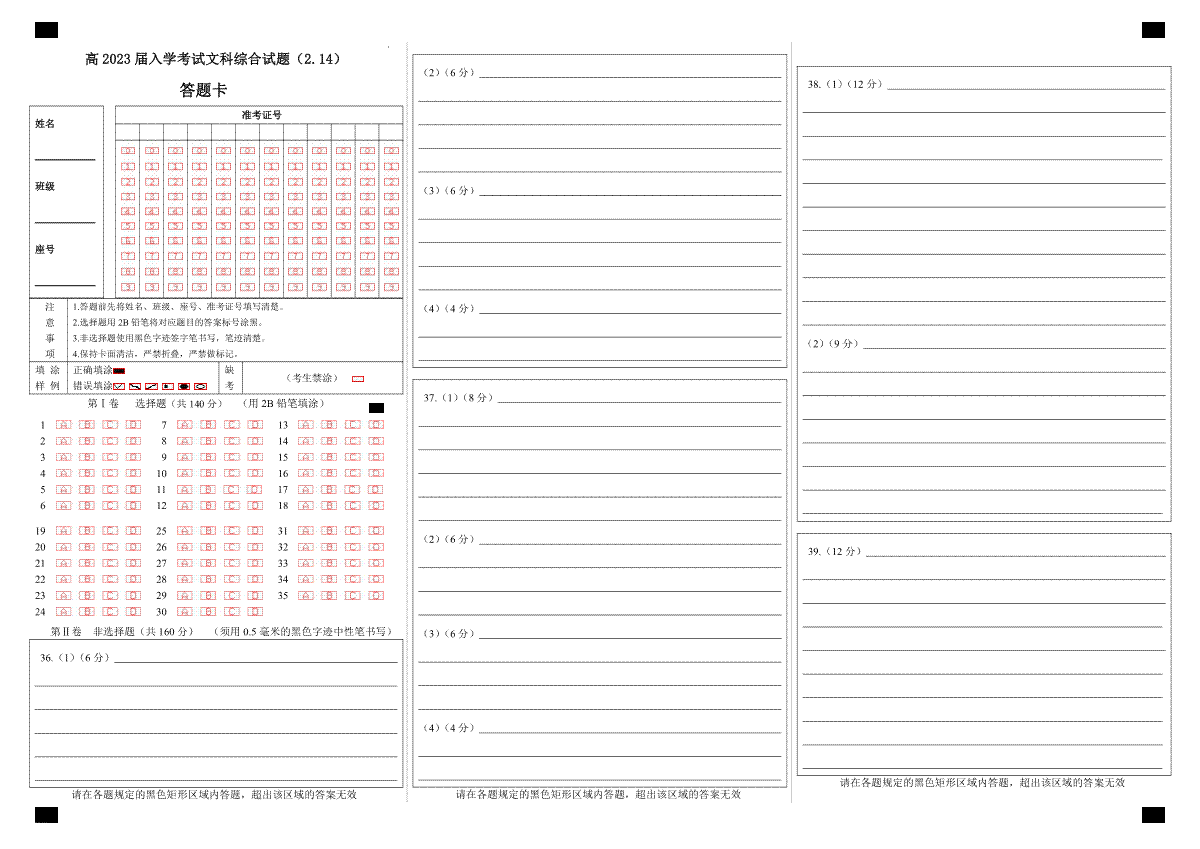This screenshot has height=849, width=1200.
Task: Mark option A for question 7
Action: [184, 425]
